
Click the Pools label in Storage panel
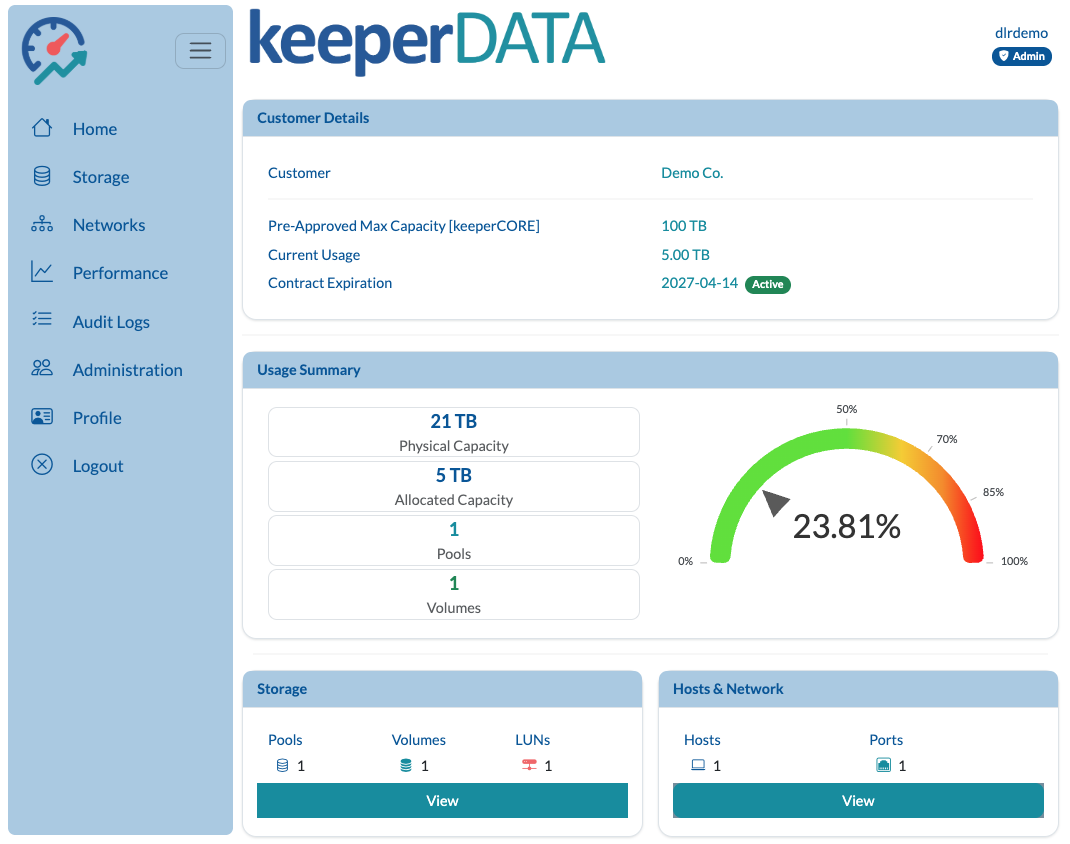[285, 740]
